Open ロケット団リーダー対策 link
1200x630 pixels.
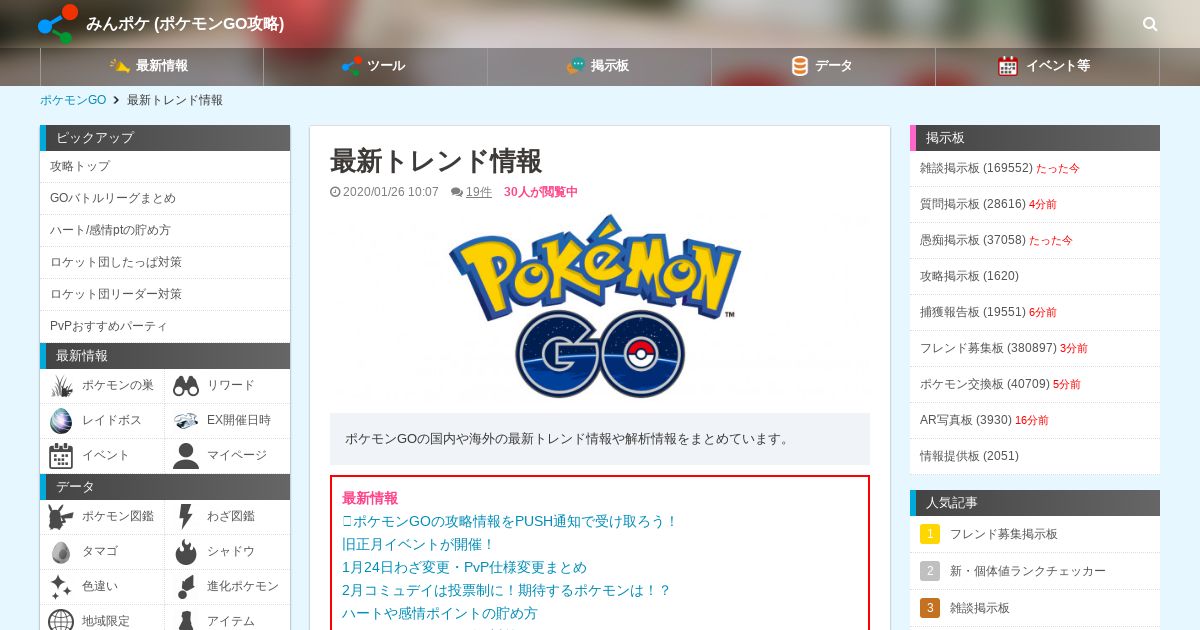coord(165,294)
